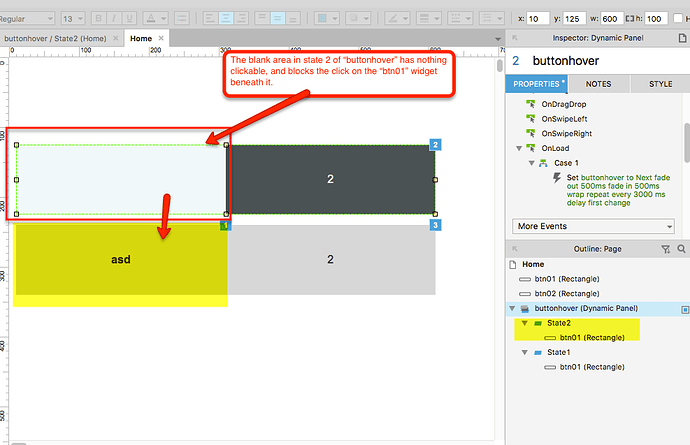Image resolution: width=690 pixels, height=445 pixels.
Task: Click the OnDragDrop event icon
Action: tap(532, 103)
